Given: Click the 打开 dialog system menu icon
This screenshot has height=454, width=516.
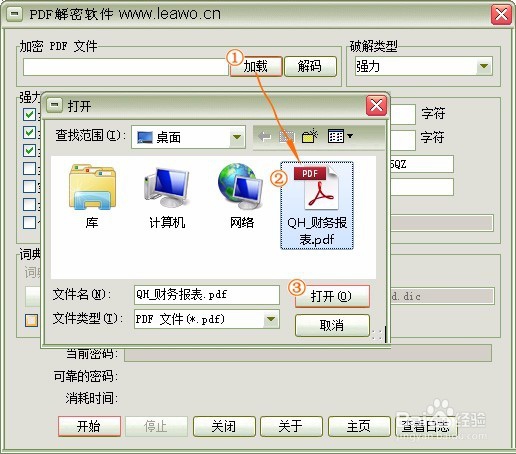Looking at the screenshot, I should click(54, 105).
